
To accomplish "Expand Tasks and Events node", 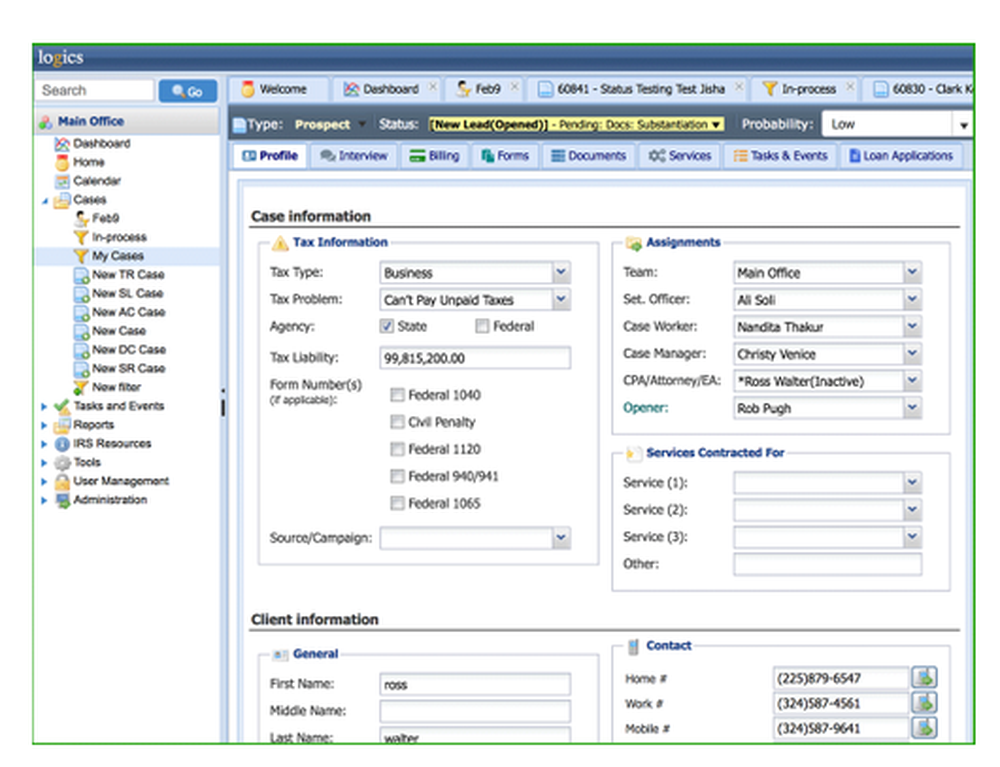I will 44,407.
